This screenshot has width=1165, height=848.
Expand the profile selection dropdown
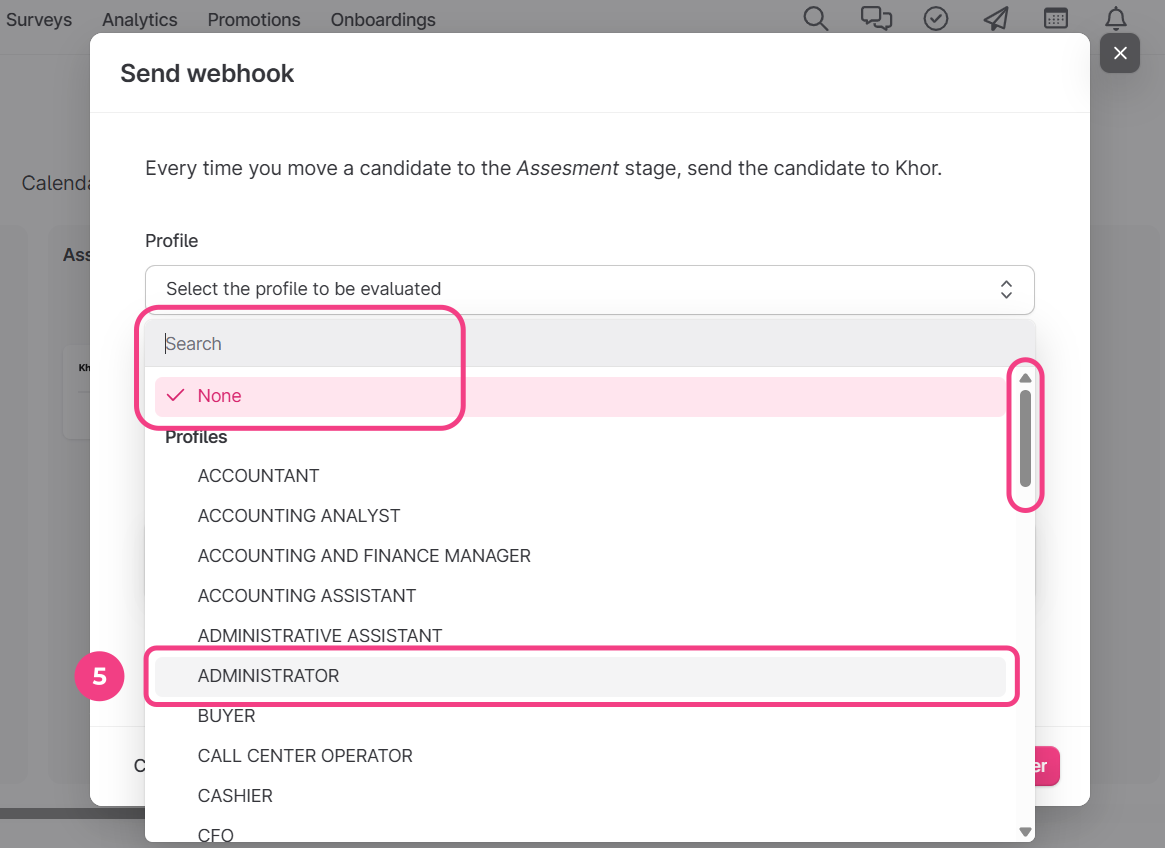[x=589, y=289]
